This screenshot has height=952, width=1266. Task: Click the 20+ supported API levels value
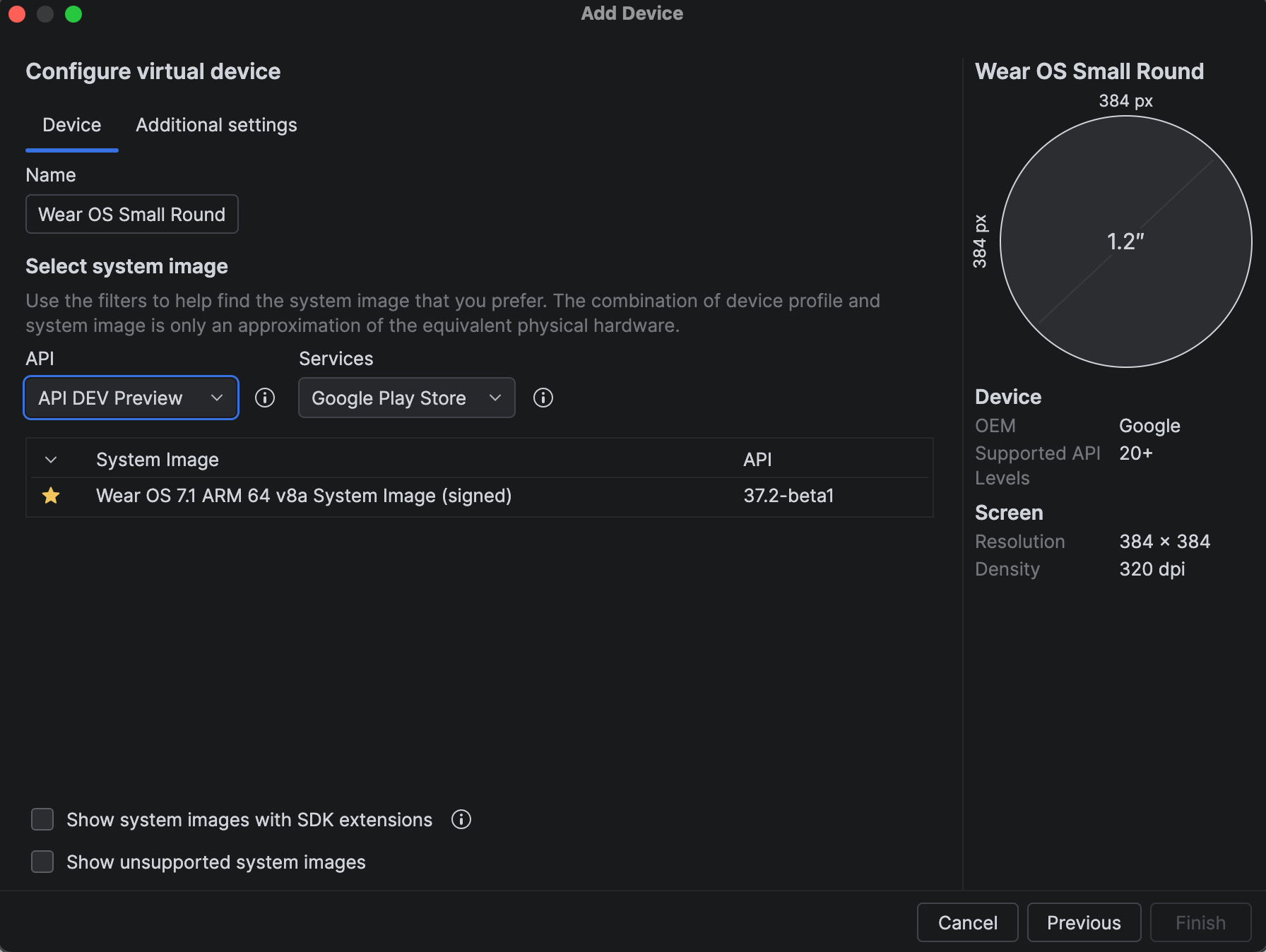[x=1136, y=453]
